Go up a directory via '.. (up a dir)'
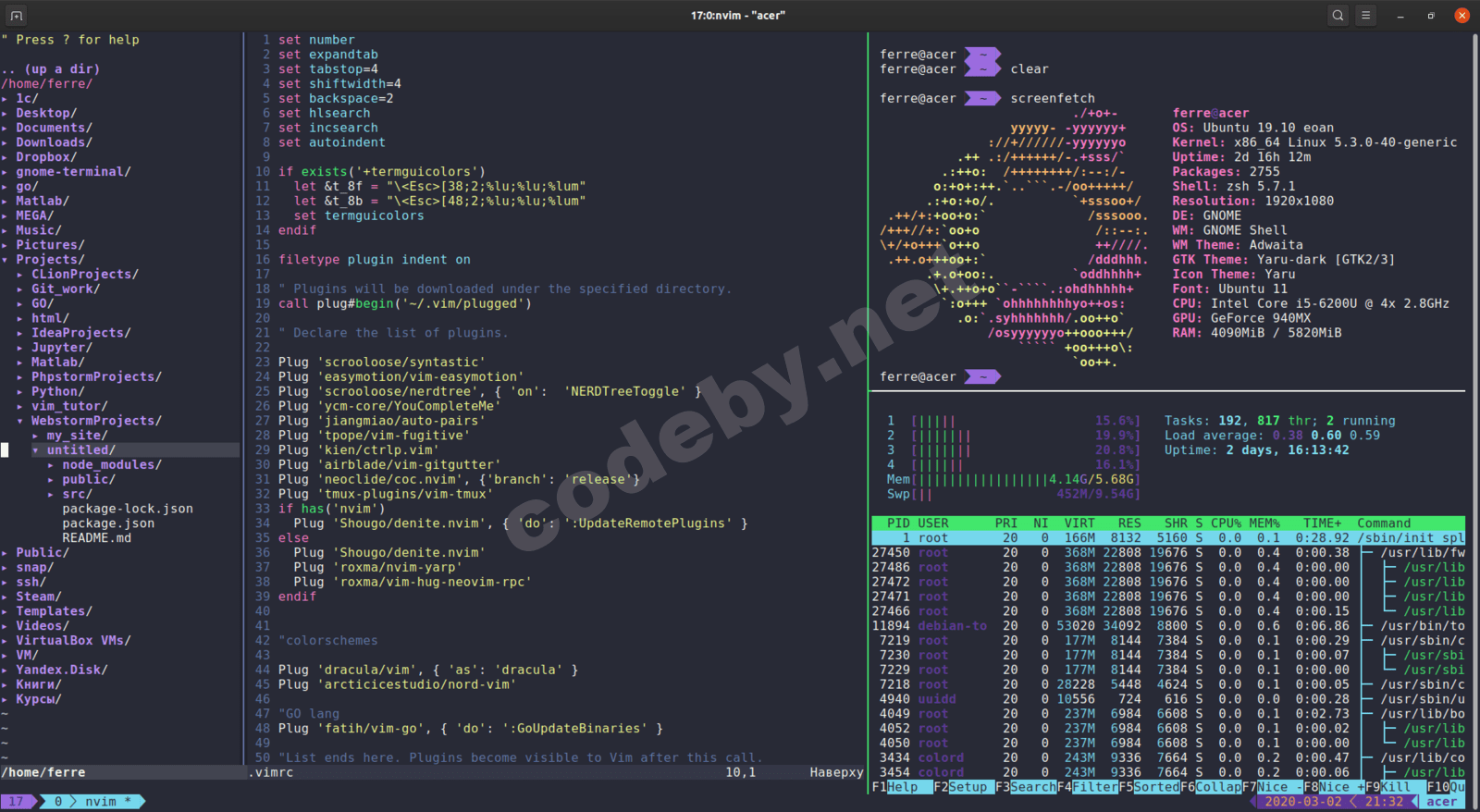This screenshot has height=812, width=1480. 51,68
